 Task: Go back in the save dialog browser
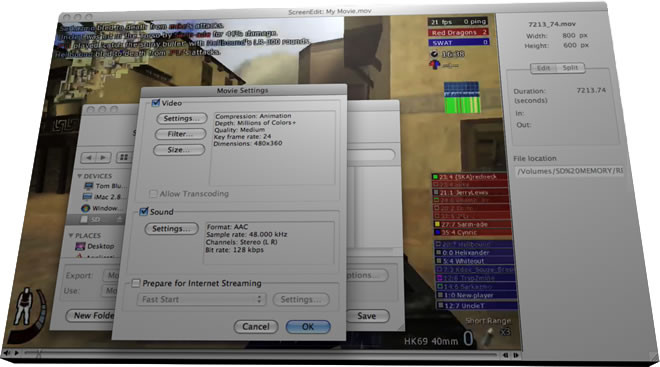pyautogui.click(x=89, y=157)
